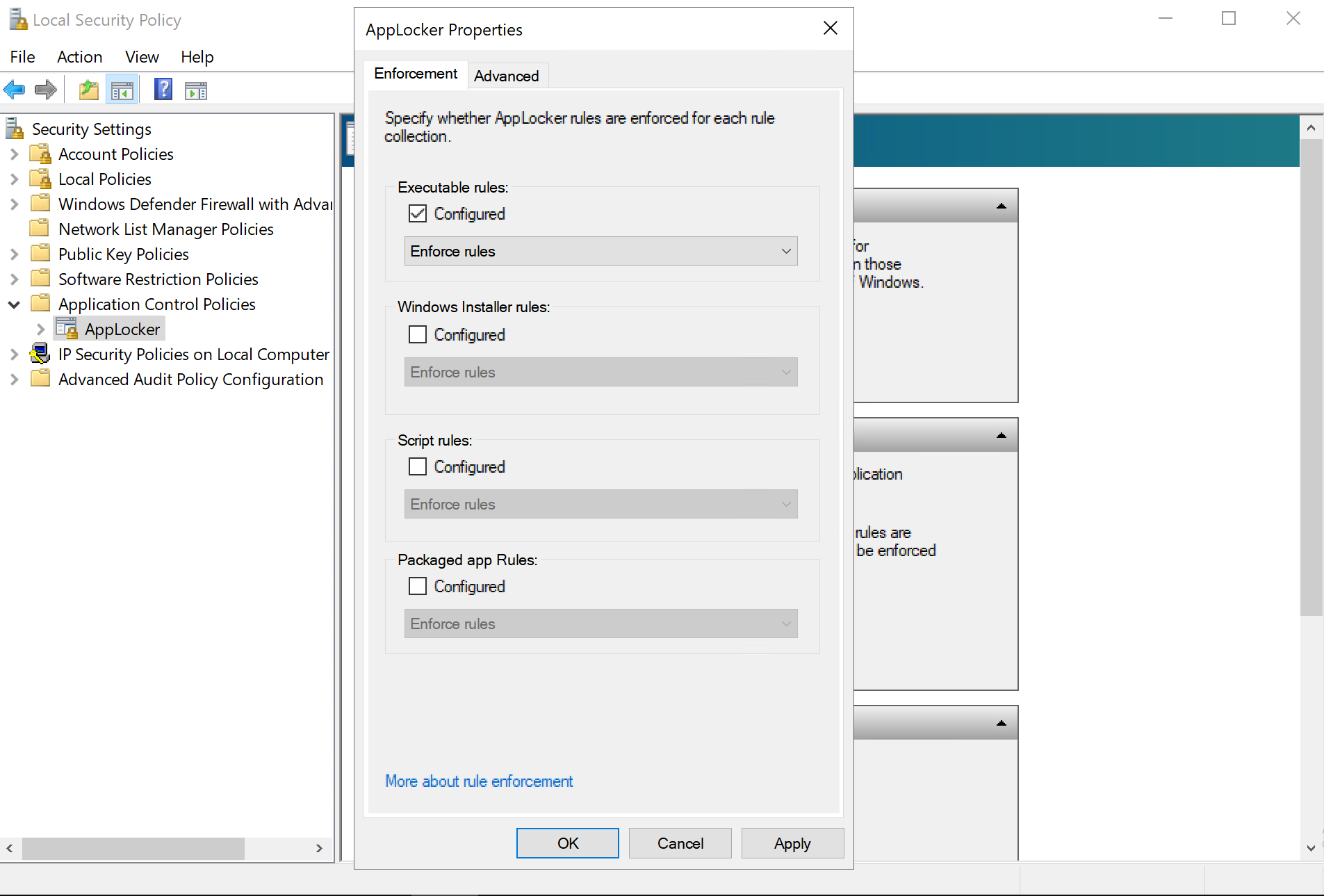Click the Apply button

tap(792, 843)
